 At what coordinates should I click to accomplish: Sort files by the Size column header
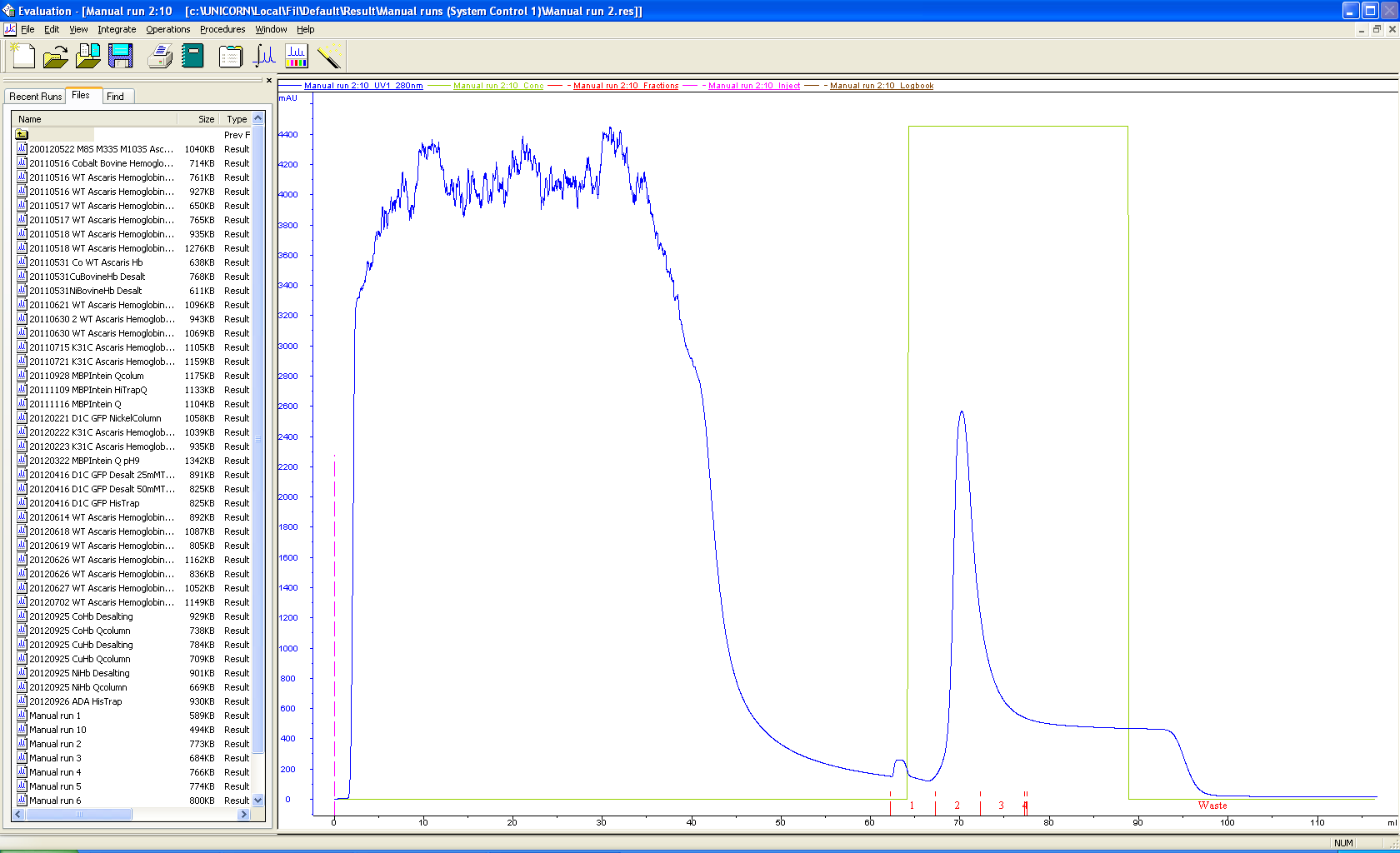tap(206, 119)
